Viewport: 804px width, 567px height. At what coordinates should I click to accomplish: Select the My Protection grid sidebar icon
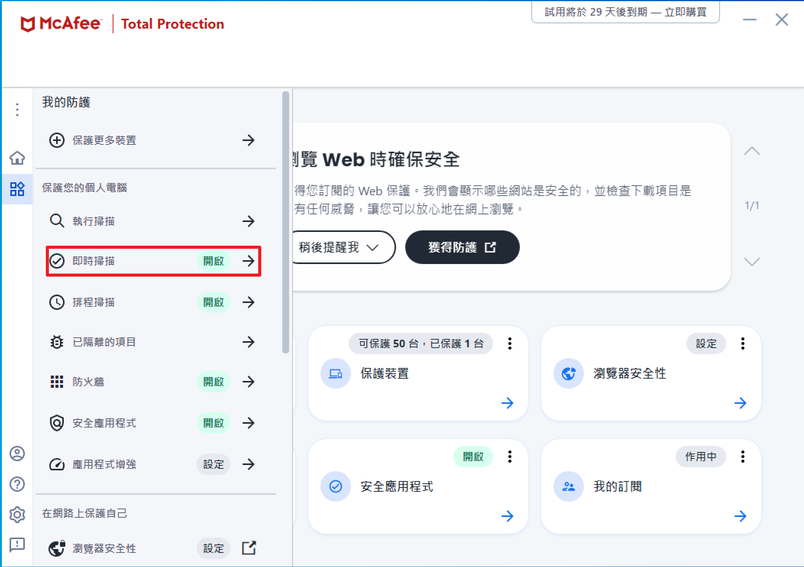pos(17,189)
